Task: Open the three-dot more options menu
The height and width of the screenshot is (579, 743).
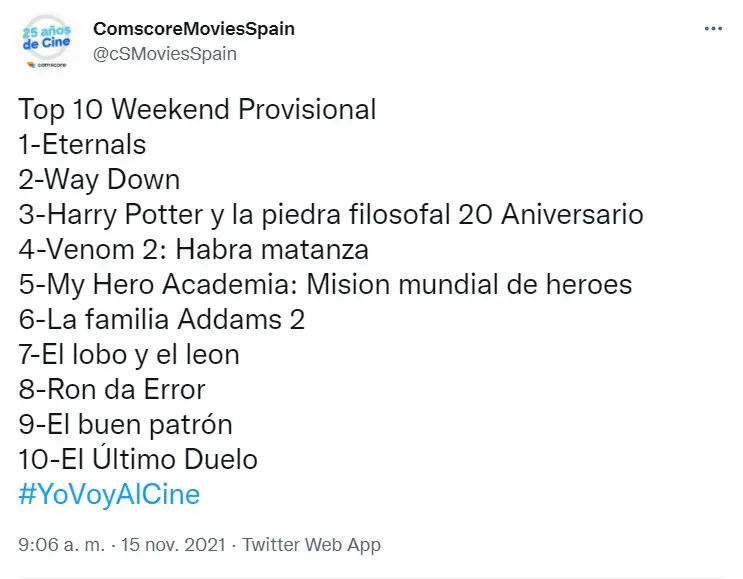Action: pos(713,29)
